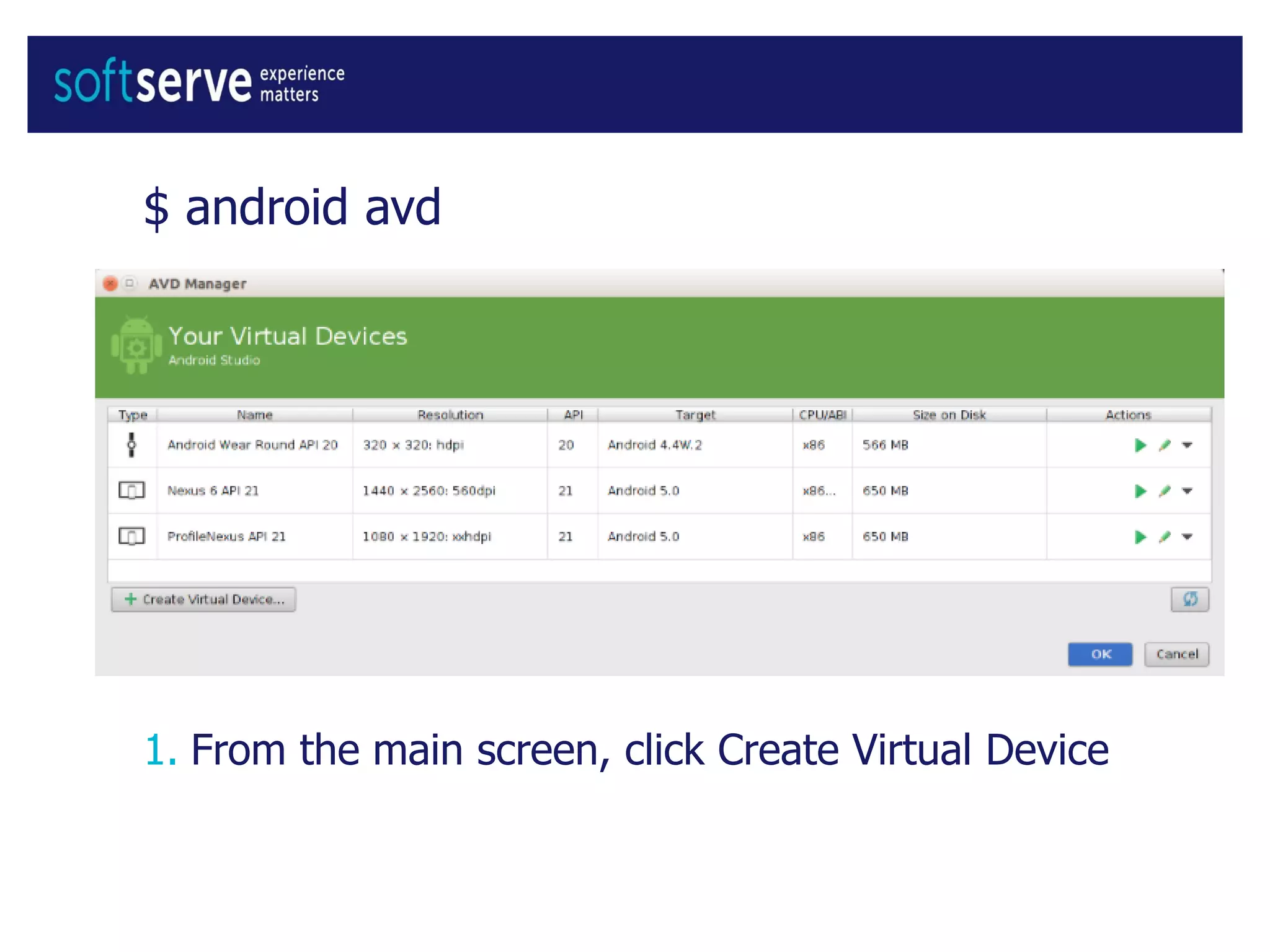The image size is (1270, 952).
Task: Sort by the Target column header
Action: [x=695, y=415]
